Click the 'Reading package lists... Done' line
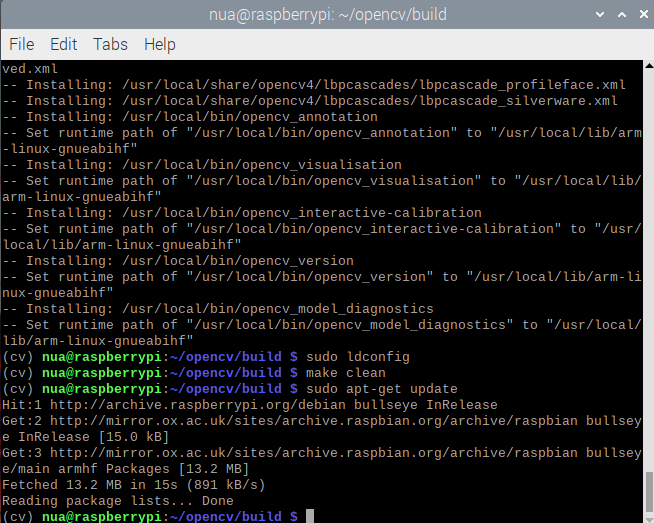This screenshot has height=523, width=654. coord(118,501)
